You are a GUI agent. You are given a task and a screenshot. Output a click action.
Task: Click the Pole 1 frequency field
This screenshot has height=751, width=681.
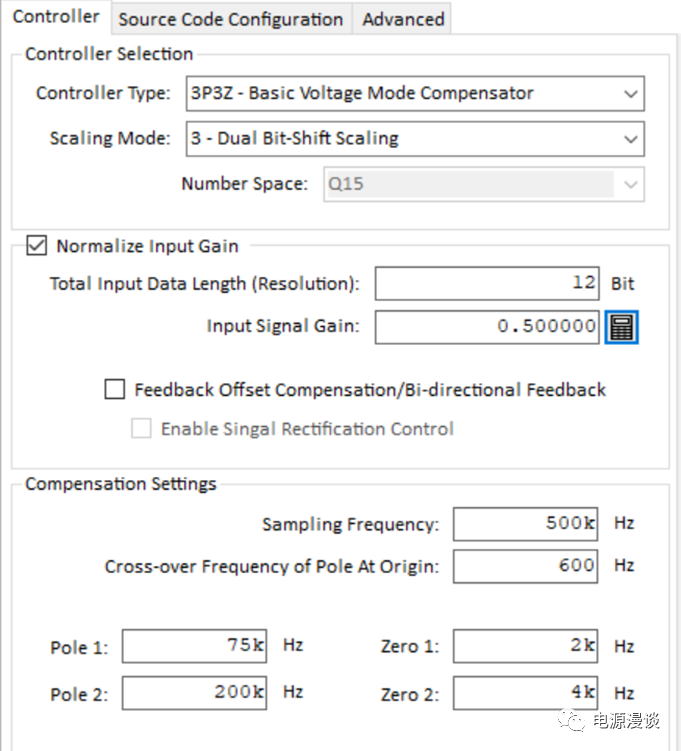(194, 647)
